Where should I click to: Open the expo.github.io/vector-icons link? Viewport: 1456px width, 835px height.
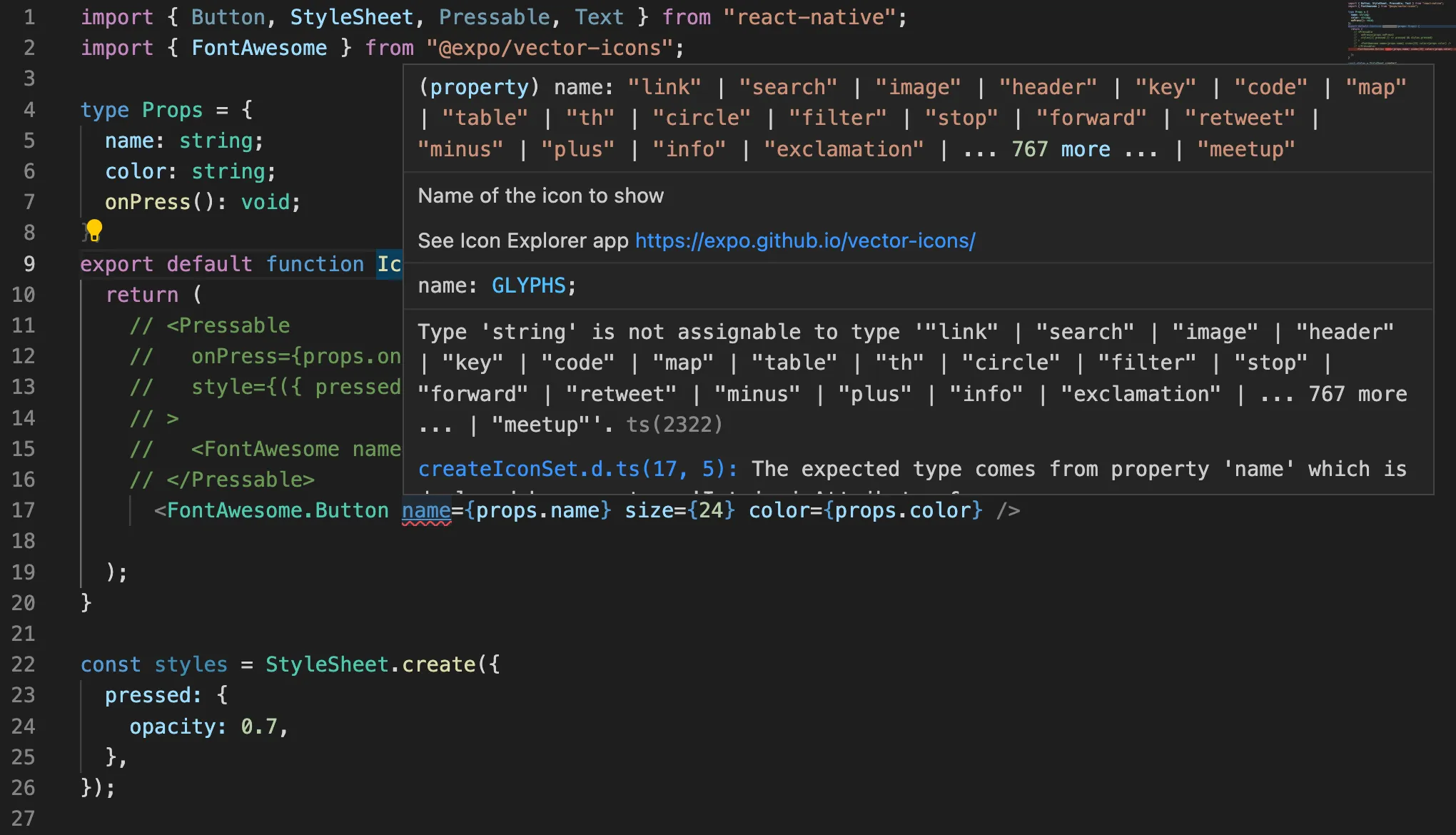pyautogui.click(x=804, y=241)
